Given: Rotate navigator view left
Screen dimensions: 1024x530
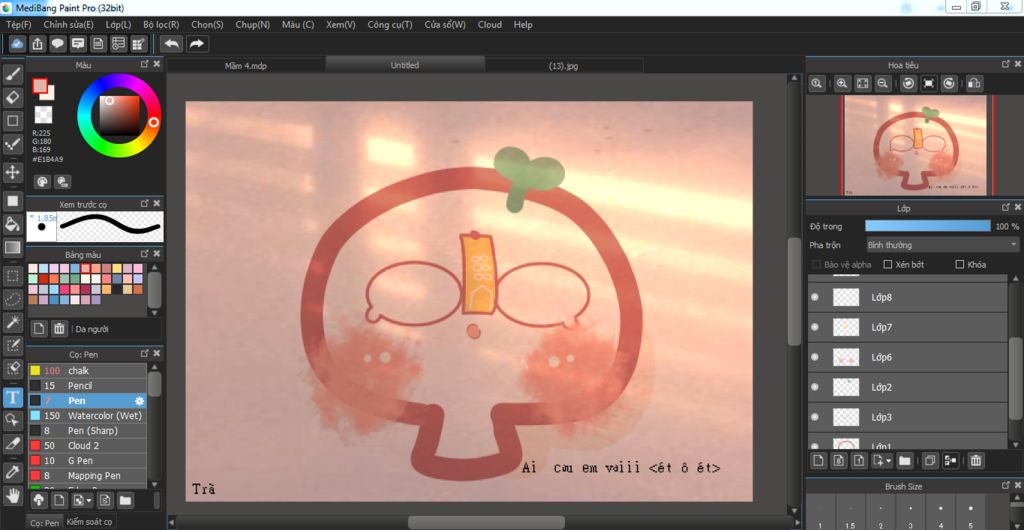Looking at the screenshot, I should 908,84.
